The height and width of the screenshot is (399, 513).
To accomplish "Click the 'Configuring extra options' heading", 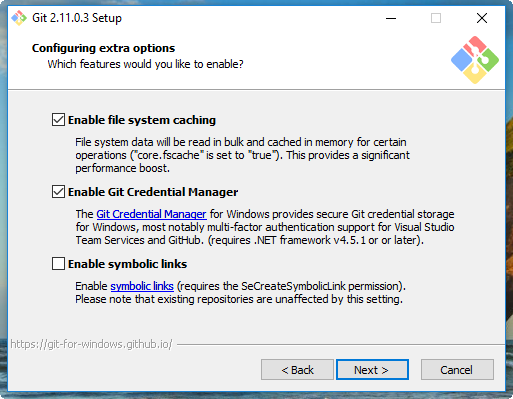I will point(103,48).
